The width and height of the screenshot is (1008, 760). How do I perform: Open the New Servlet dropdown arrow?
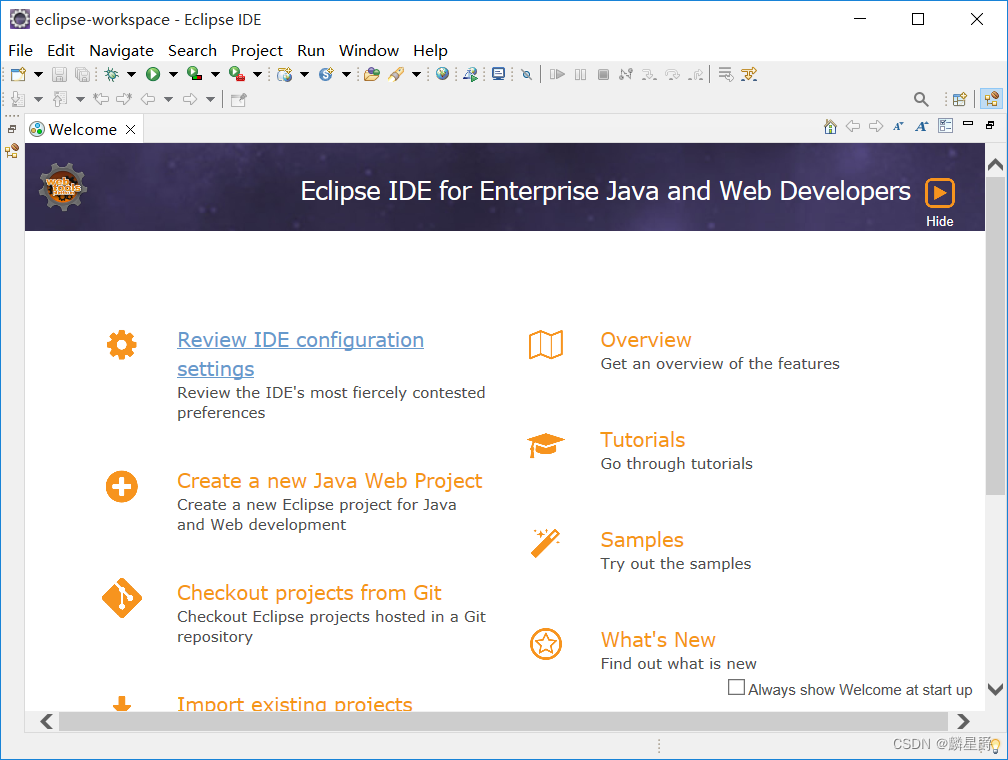pyautogui.click(x=346, y=75)
